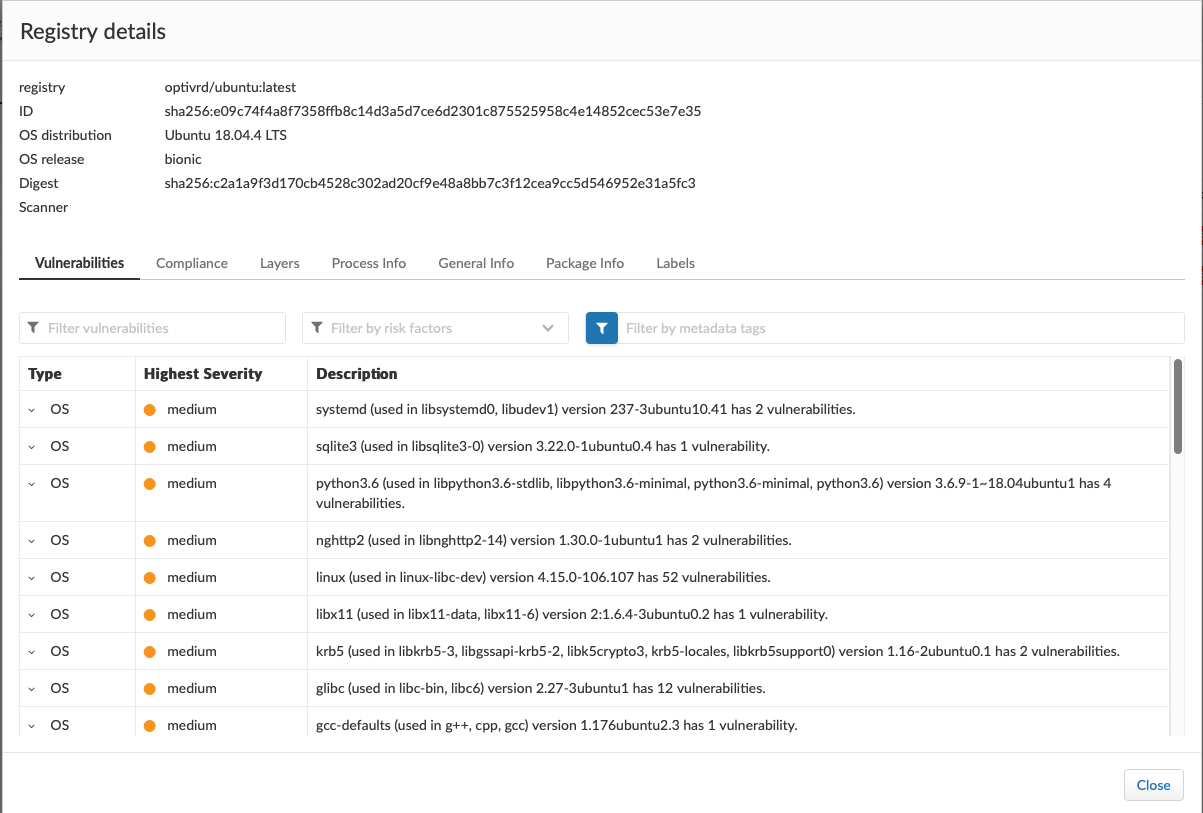Screen dimensions: 1203x813
Task: Expand the systemd vulnerability row
Action: click(x=32, y=410)
